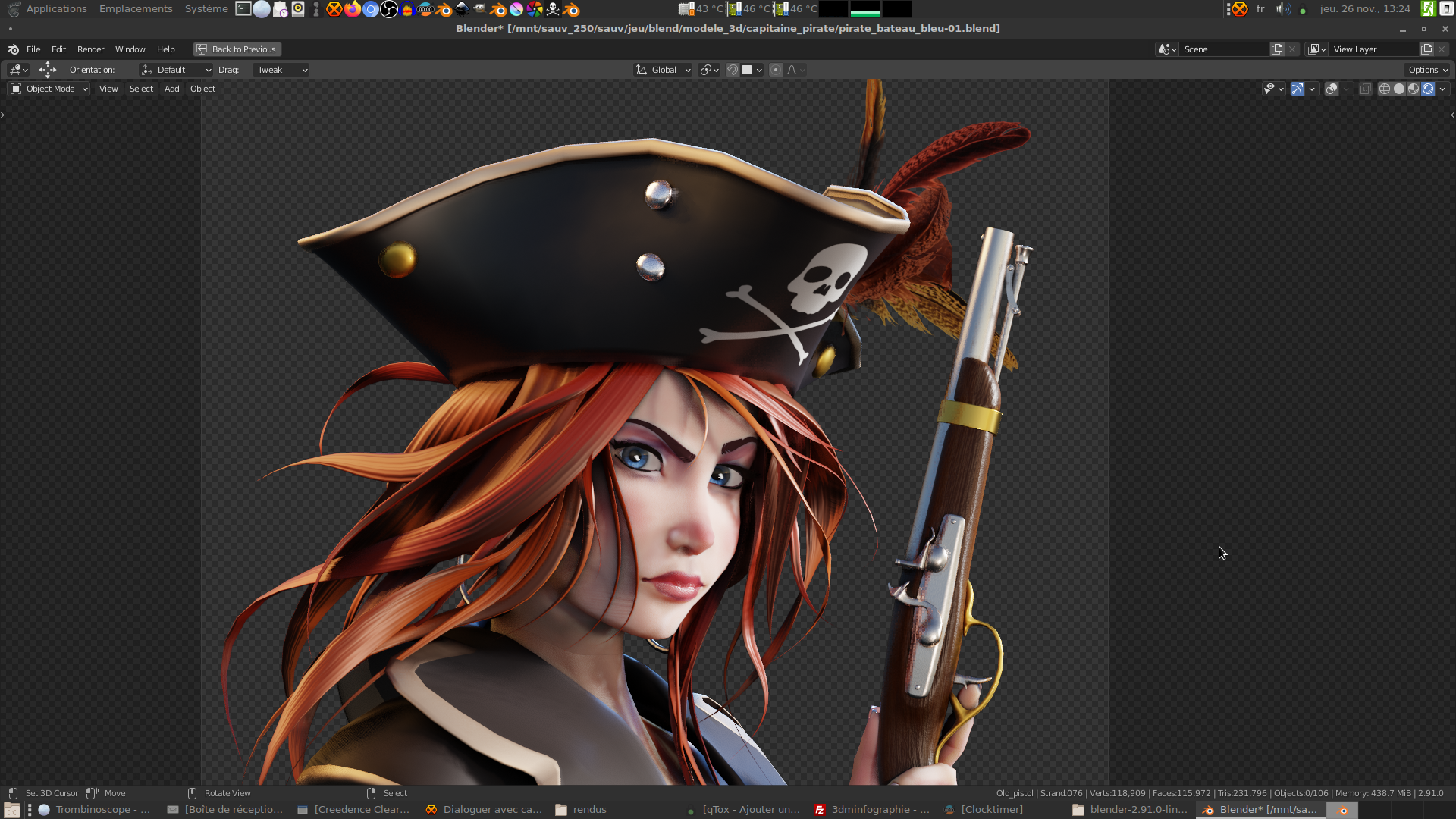Switch to Material Preview shading
The height and width of the screenshot is (819, 1456).
coord(1414,89)
